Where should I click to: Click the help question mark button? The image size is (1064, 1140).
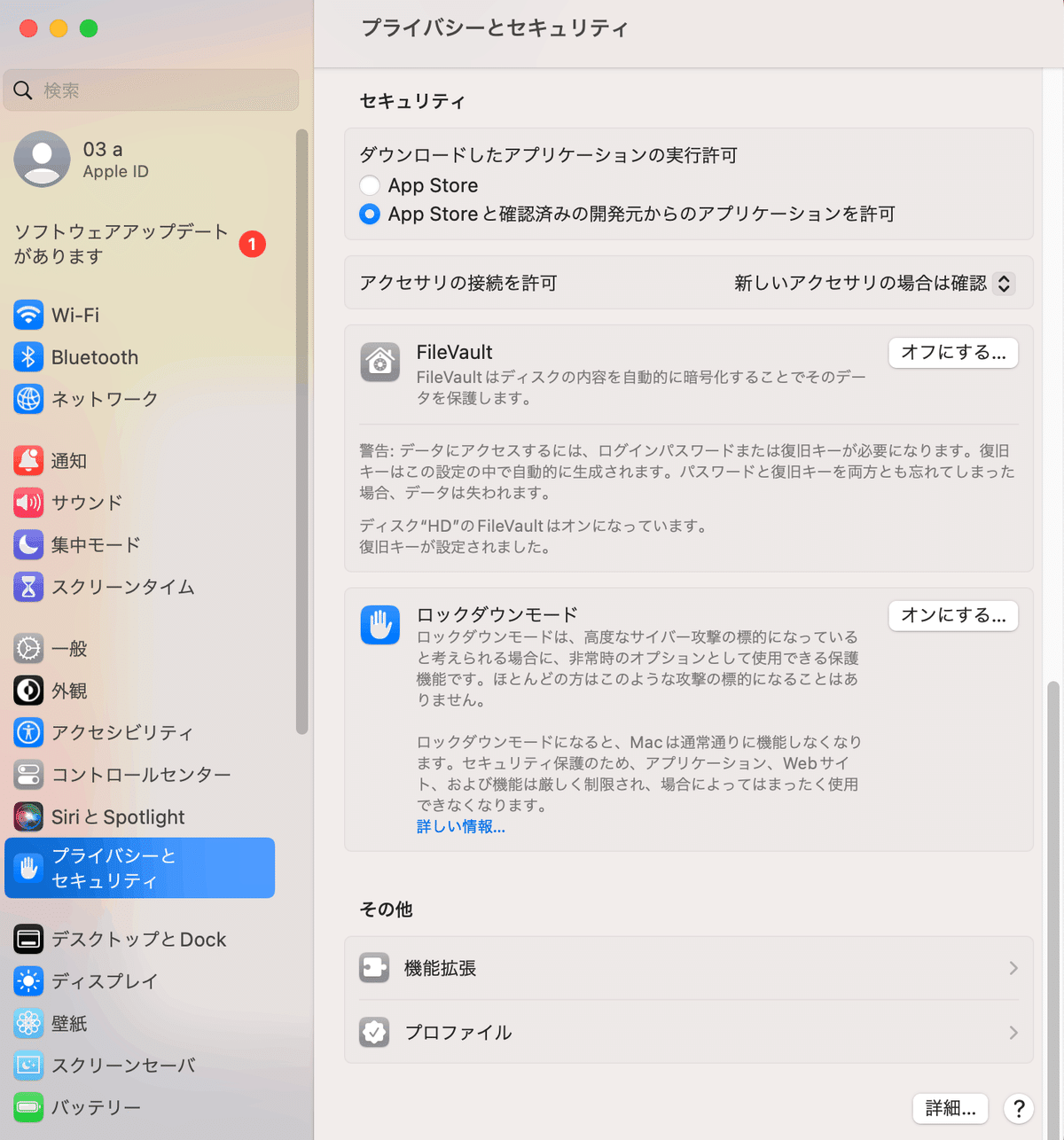[1019, 1108]
